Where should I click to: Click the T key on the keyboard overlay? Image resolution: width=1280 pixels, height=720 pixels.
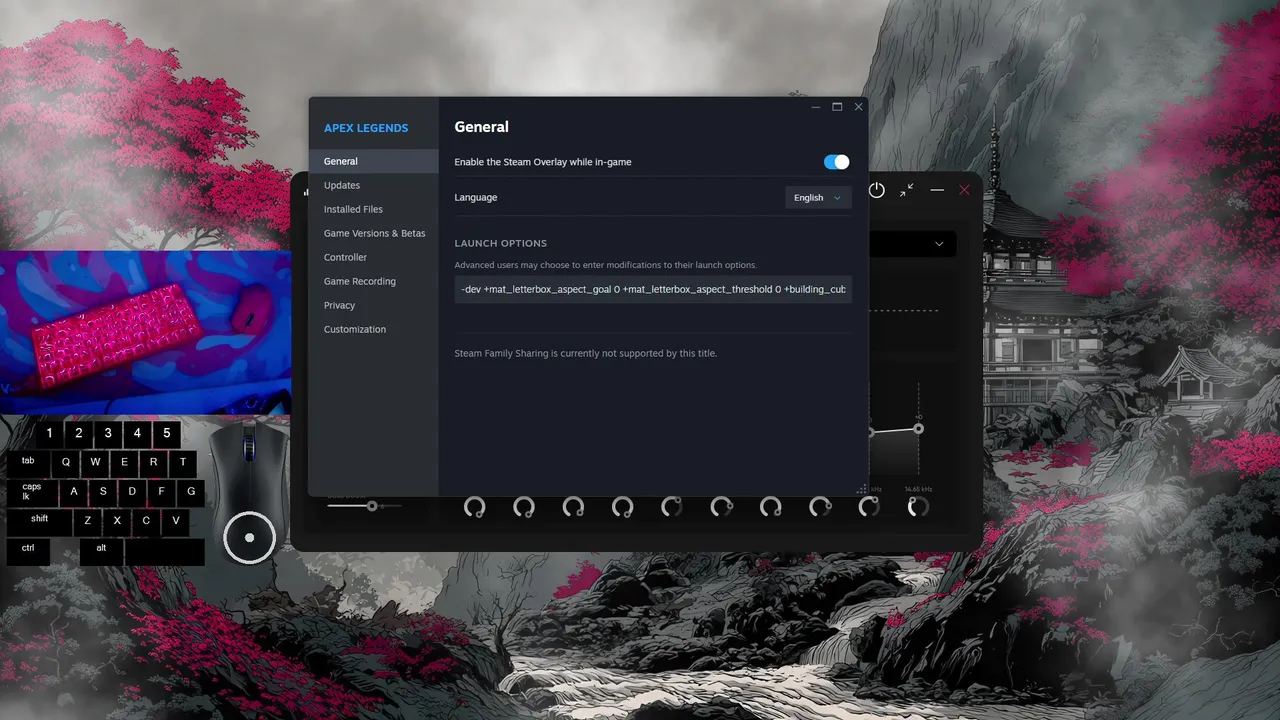[183, 464]
